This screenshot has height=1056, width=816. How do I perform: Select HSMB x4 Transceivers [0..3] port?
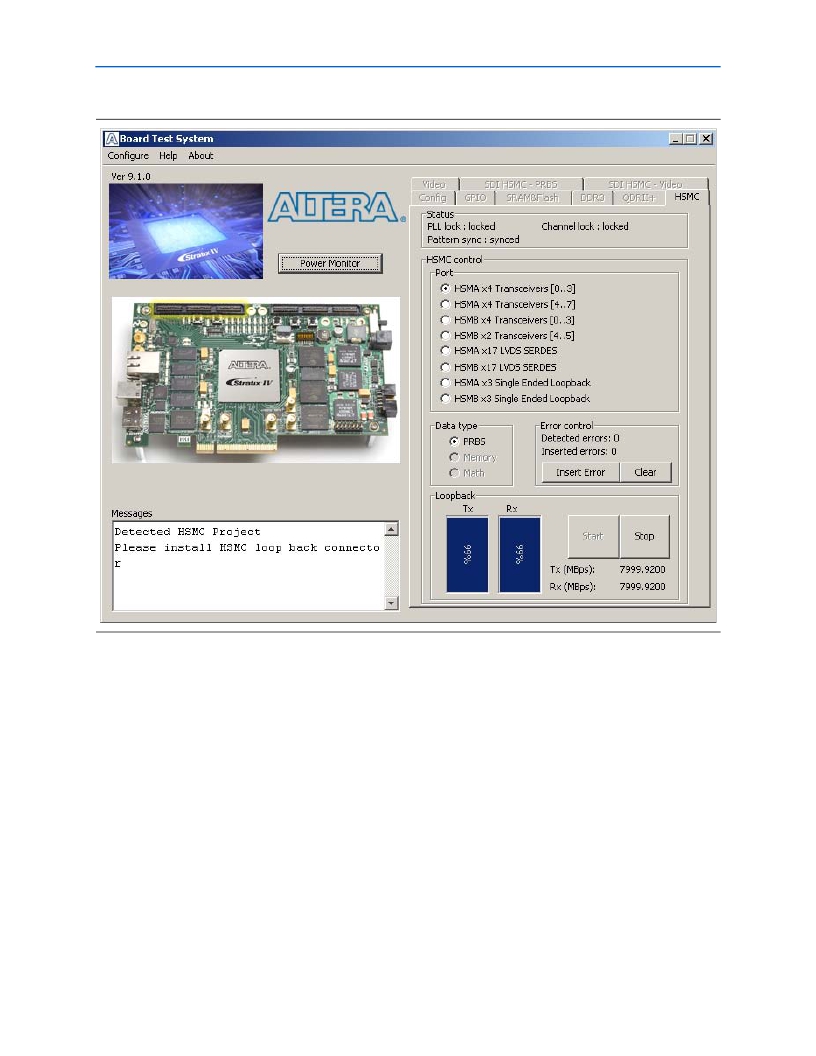click(x=508, y=320)
